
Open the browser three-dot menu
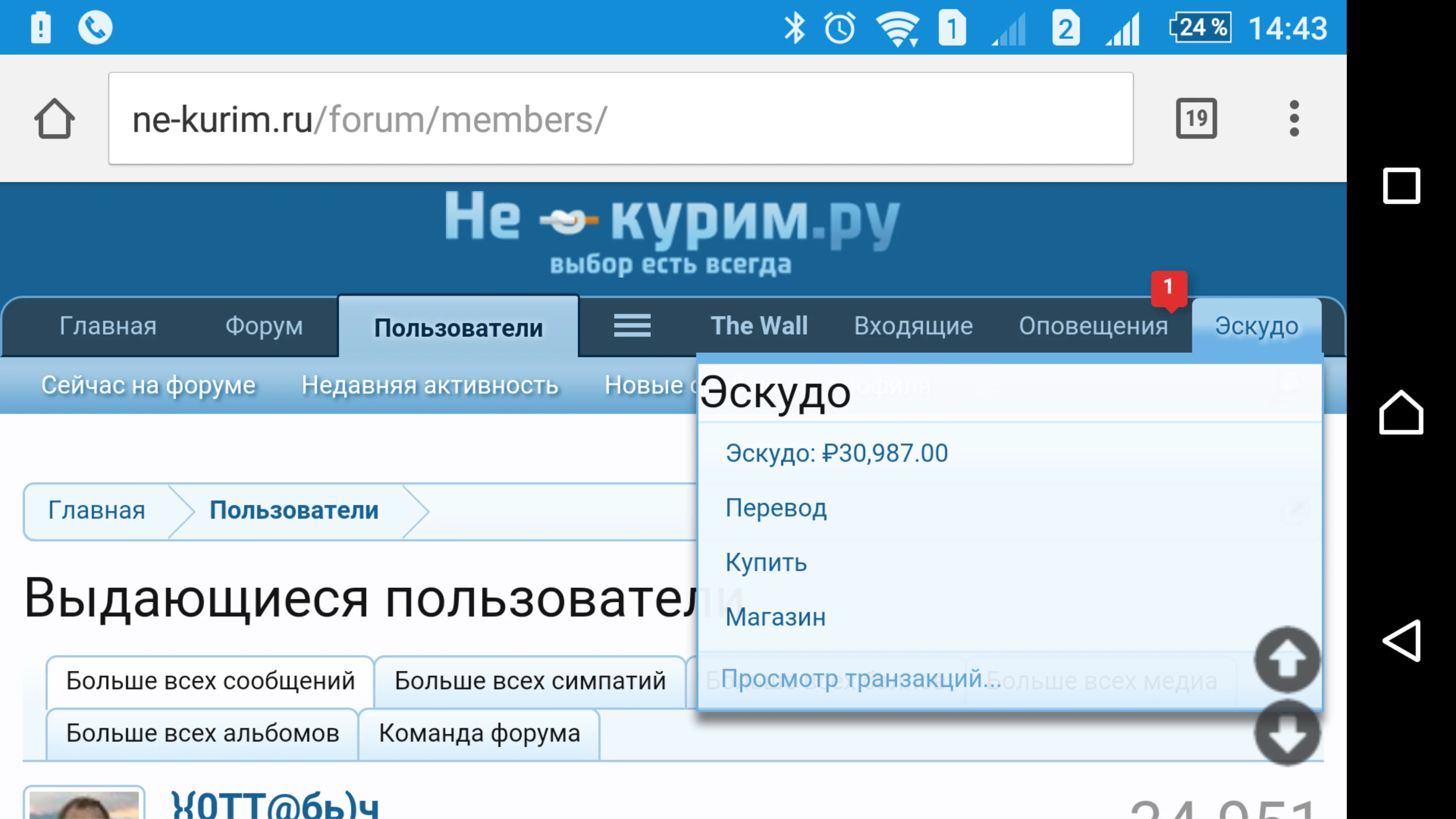click(x=1294, y=119)
